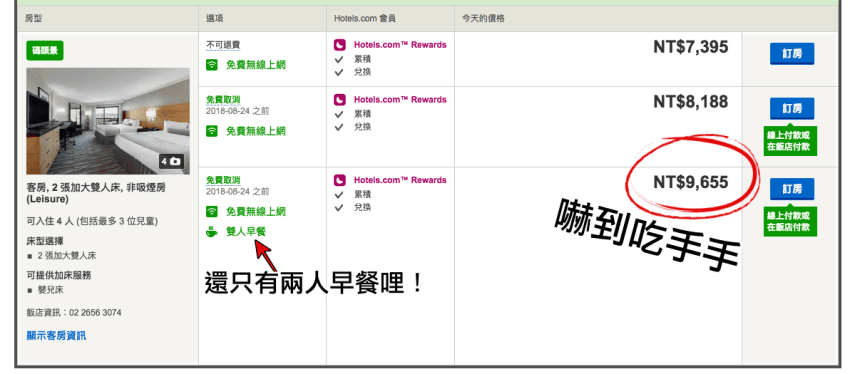Click the 今天的價格 column header
This screenshot has width=850, height=374.
(x=483, y=18)
